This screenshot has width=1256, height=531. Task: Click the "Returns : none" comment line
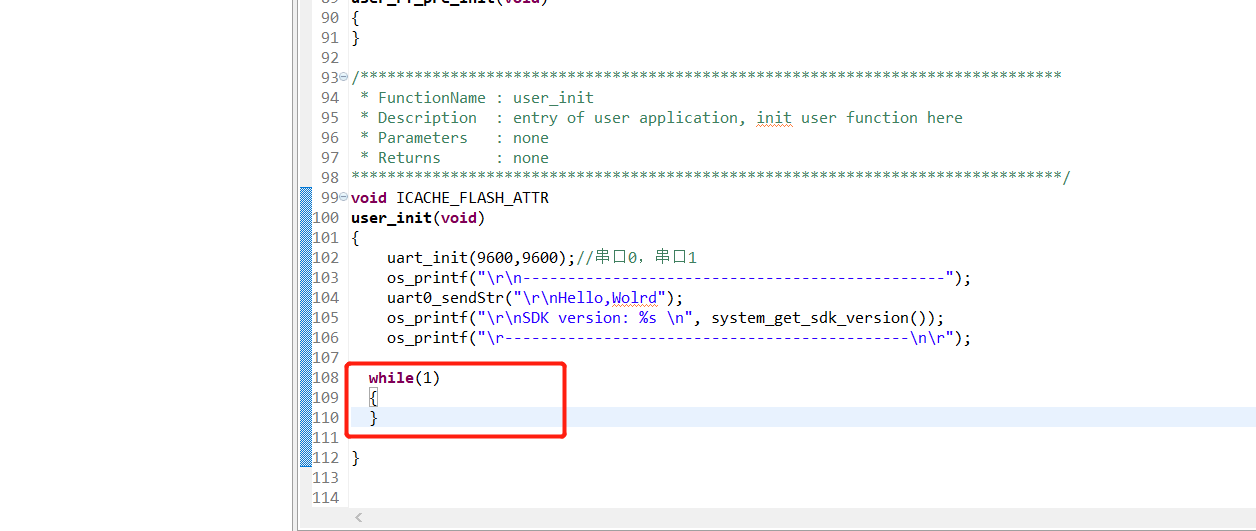tap(454, 158)
